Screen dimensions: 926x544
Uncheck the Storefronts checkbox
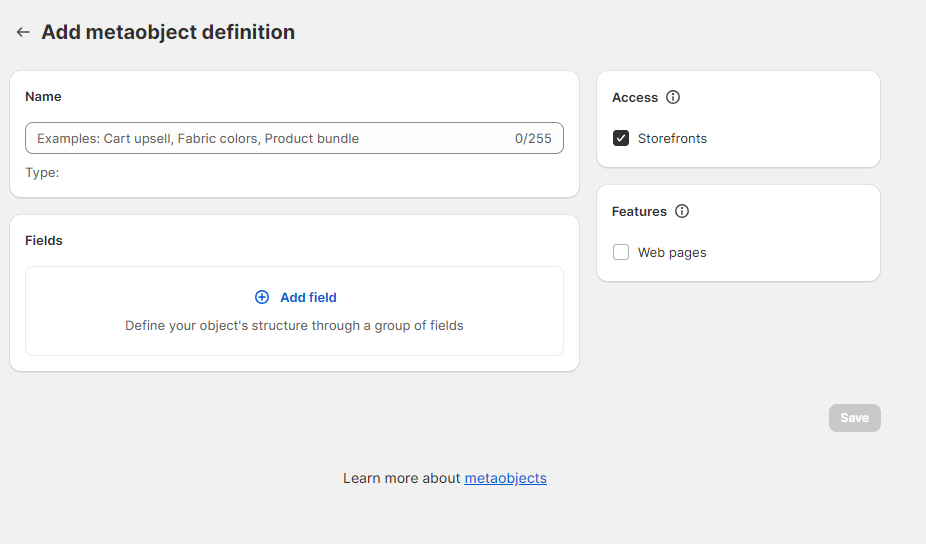point(621,138)
